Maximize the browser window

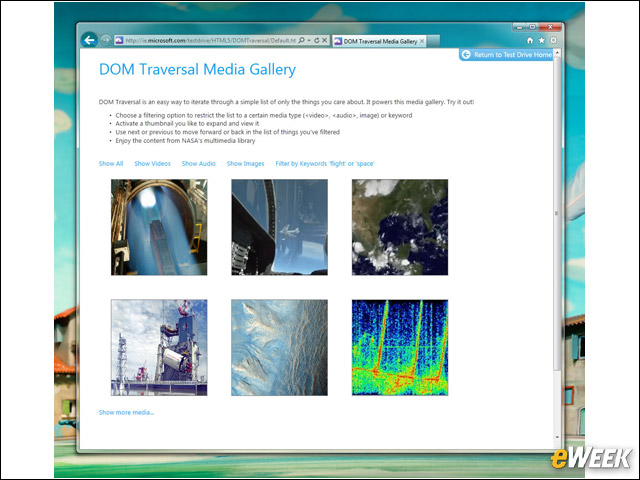pyautogui.click(x=532, y=27)
